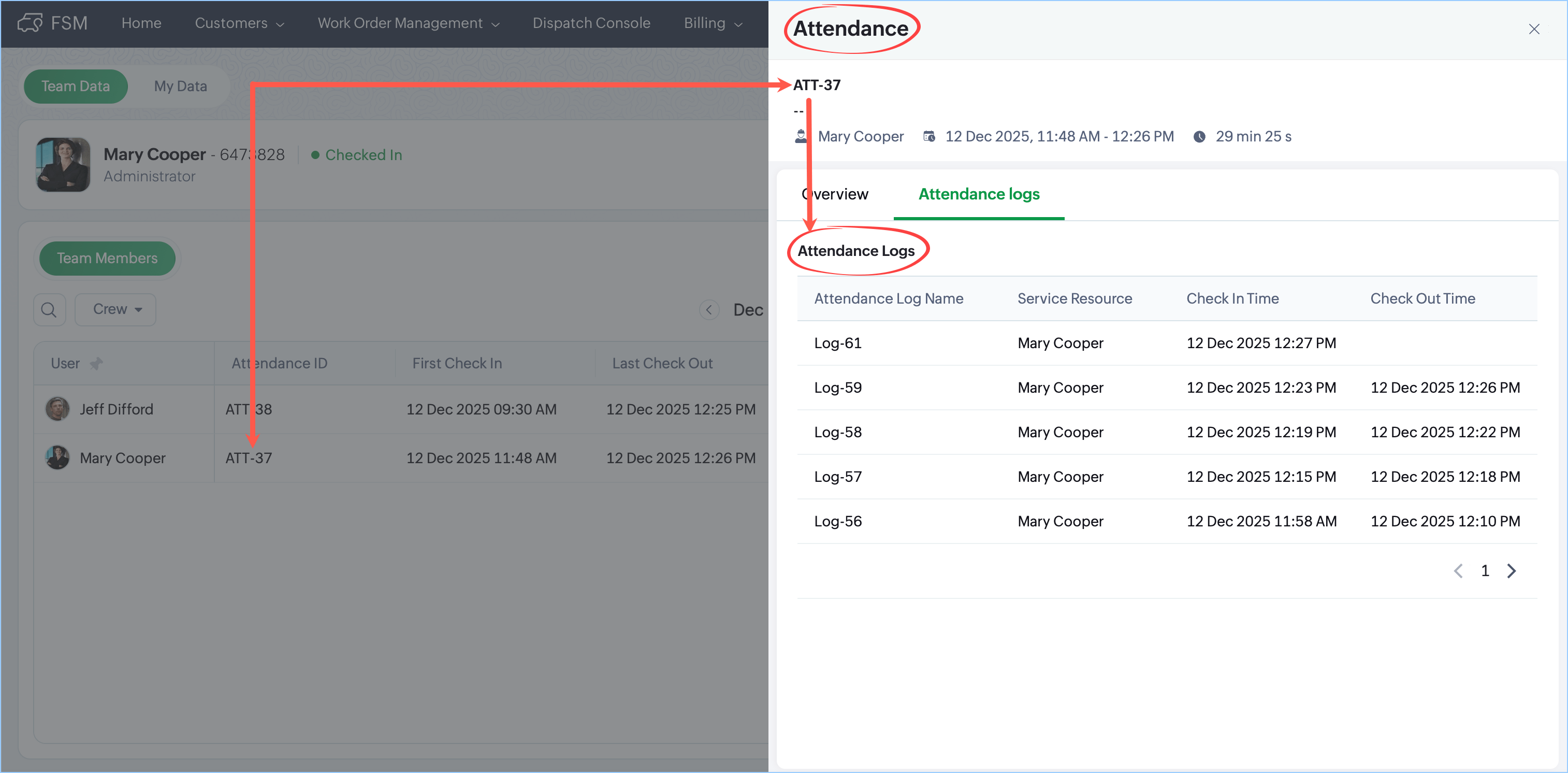Open Dispatch Console from navigation bar
Viewport: 1568px width, 773px height.
pos(591,23)
